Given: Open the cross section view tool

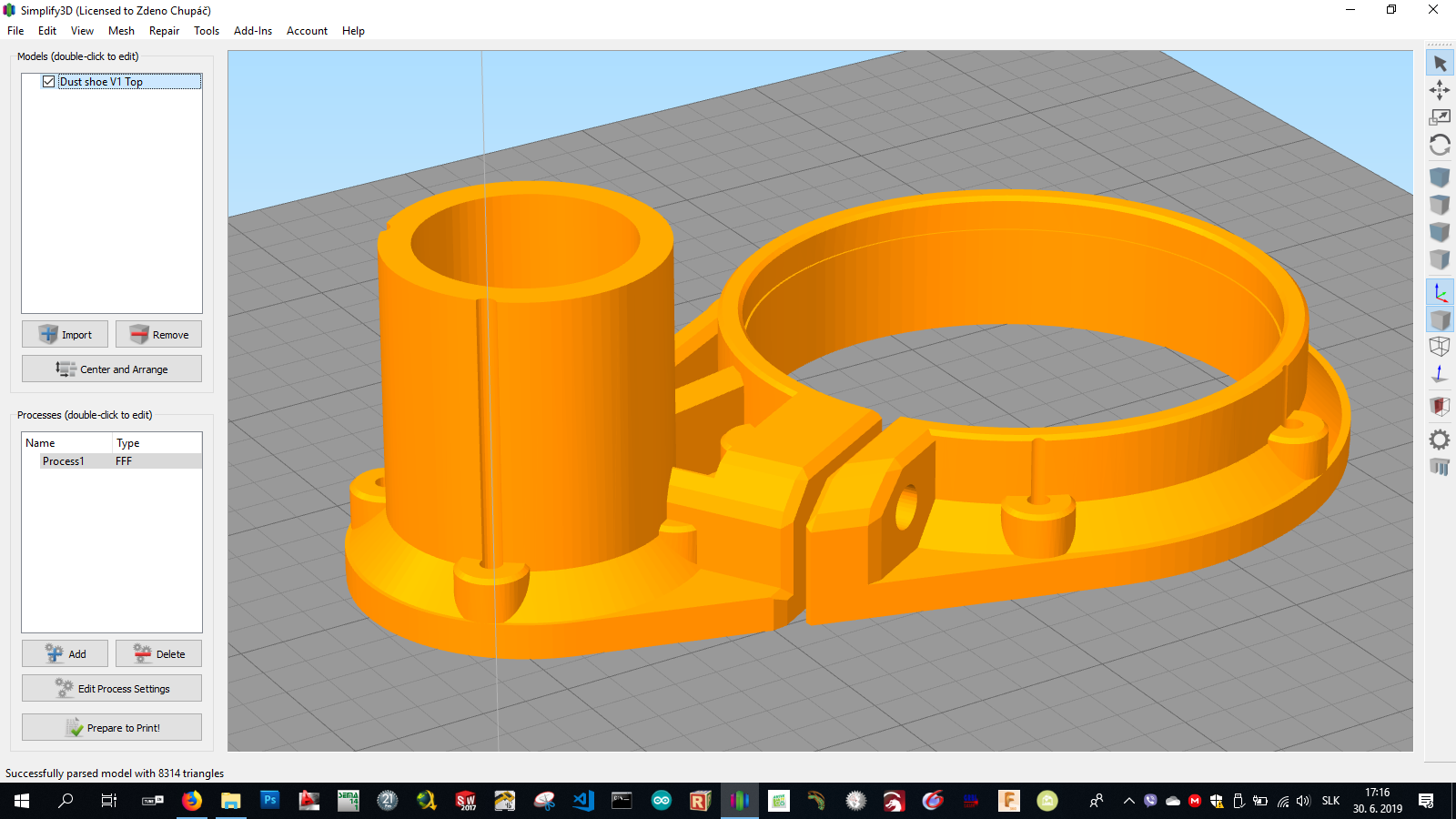Looking at the screenshot, I should coord(1440,406).
